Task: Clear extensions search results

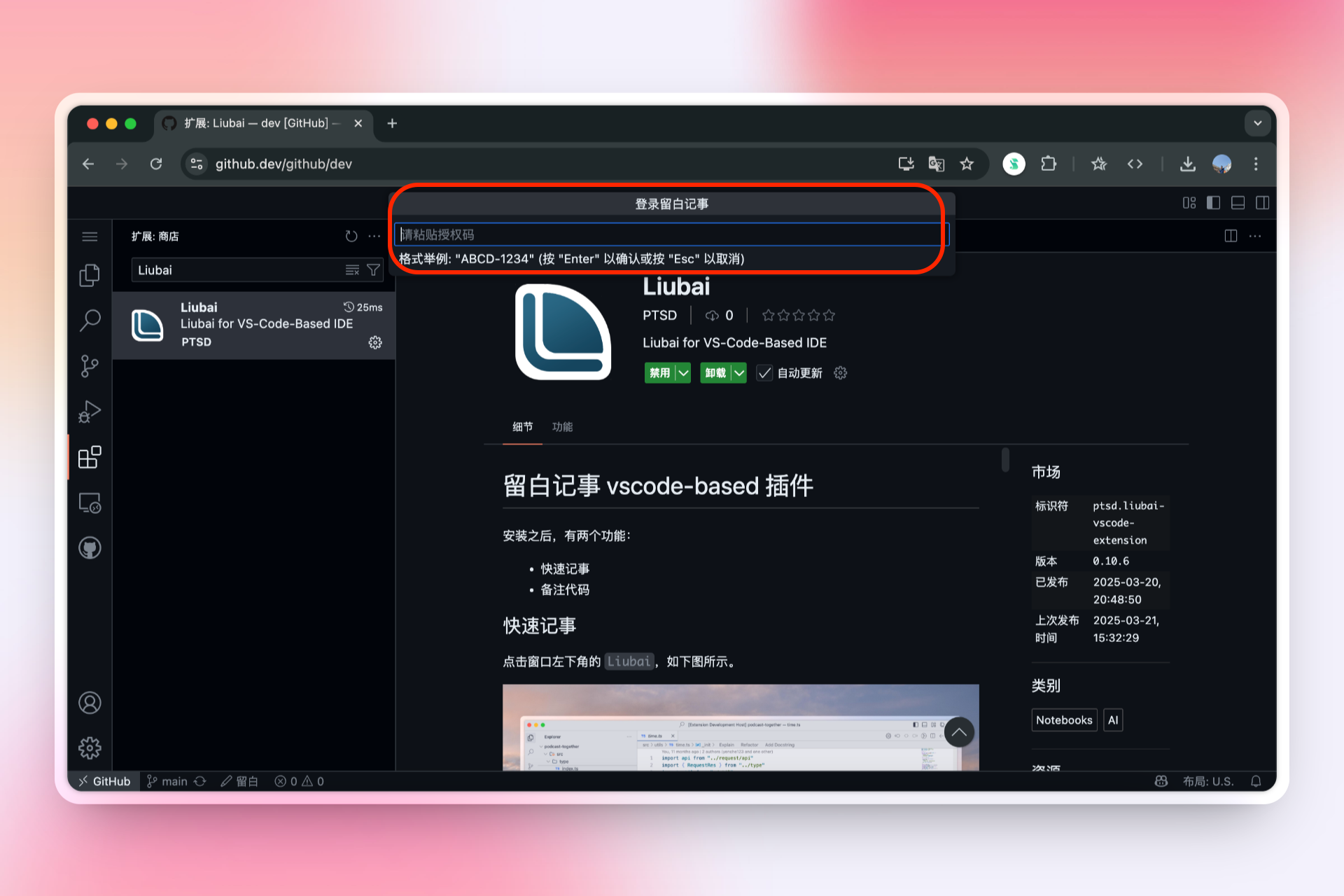Action: [x=352, y=270]
